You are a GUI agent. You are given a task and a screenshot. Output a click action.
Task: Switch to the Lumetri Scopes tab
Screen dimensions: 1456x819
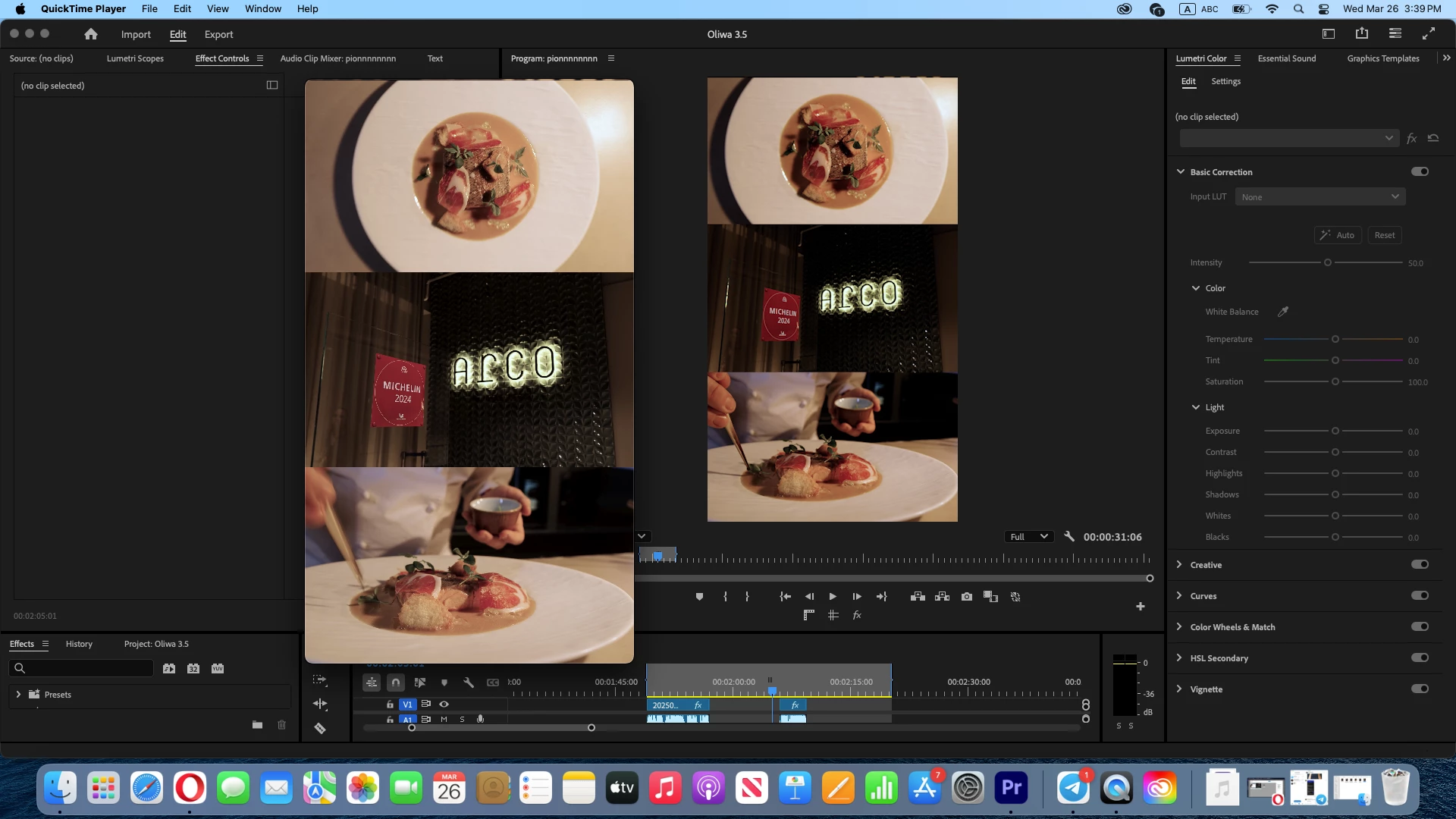pyautogui.click(x=135, y=58)
